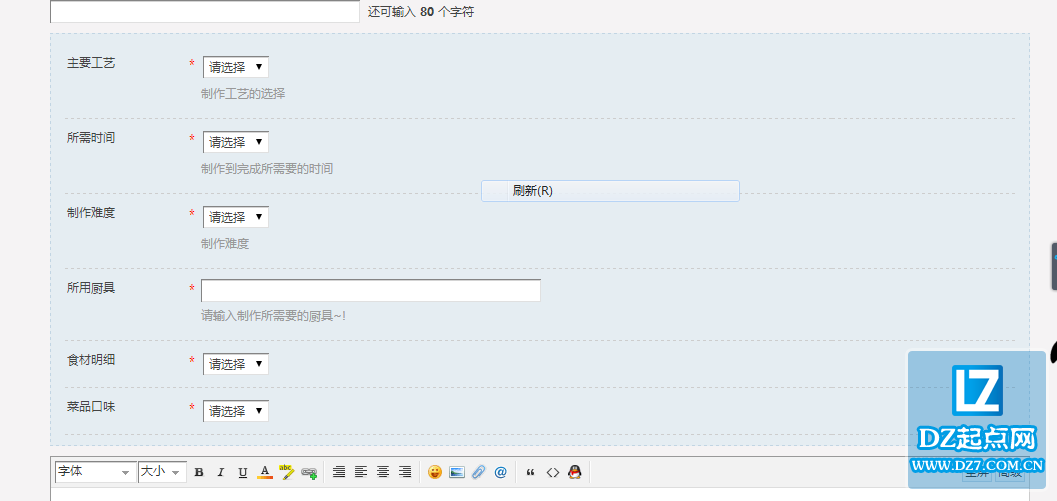
Task: Toggle underline formatting in editor toolbar
Action: [x=243, y=473]
